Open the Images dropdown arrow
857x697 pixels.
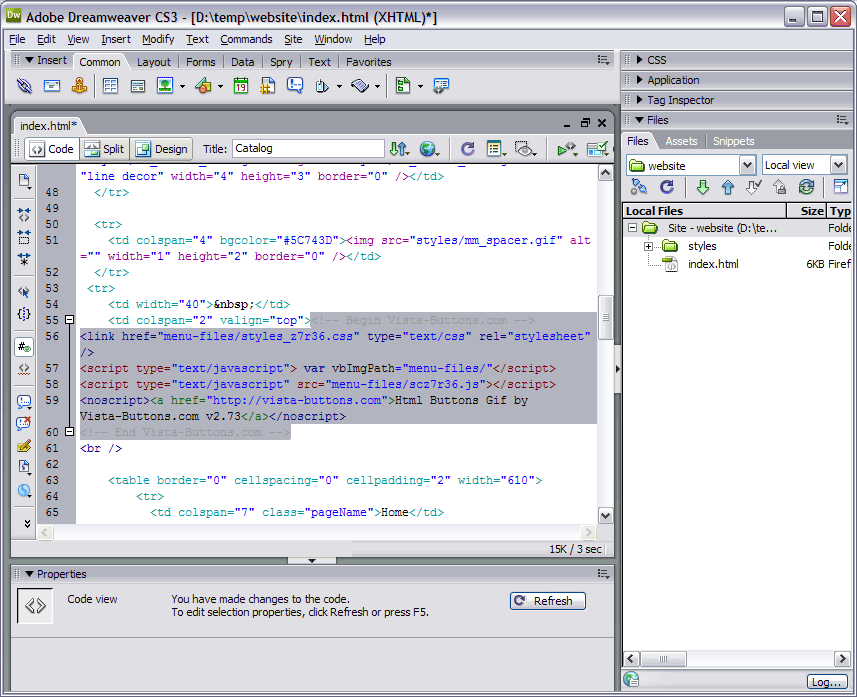tap(183, 86)
